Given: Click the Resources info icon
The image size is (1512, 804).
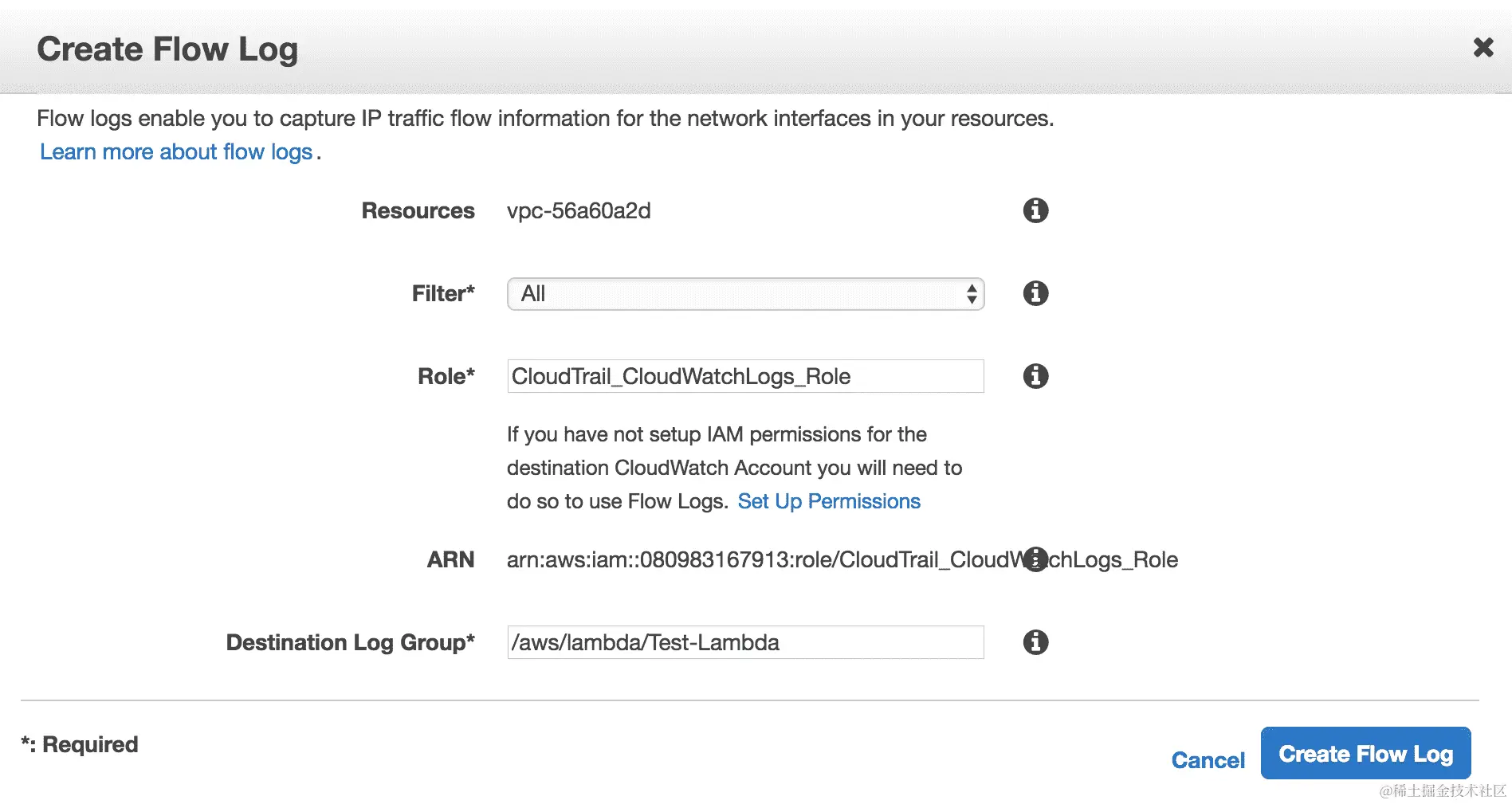Looking at the screenshot, I should (1035, 210).
